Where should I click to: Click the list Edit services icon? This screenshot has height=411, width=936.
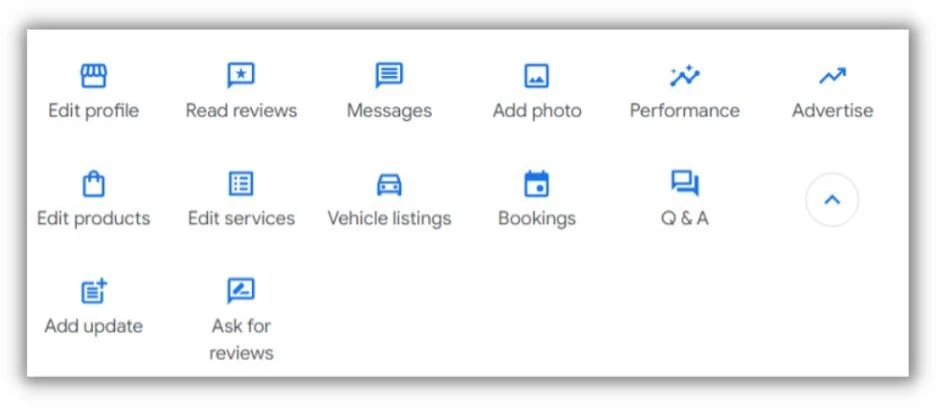coord(241,184)
